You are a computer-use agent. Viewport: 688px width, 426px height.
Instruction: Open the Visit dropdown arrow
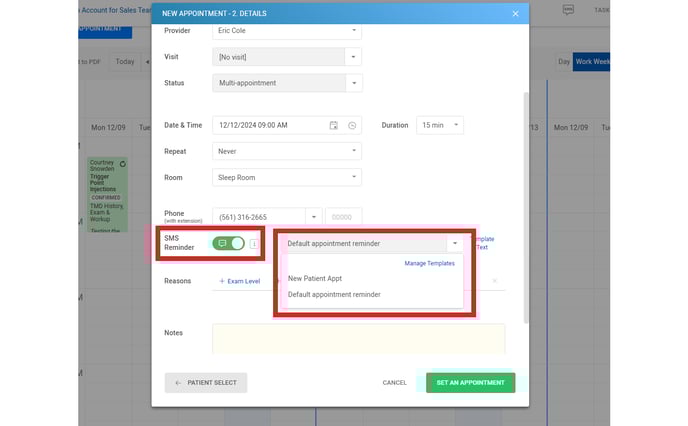[x=353, y=57]
